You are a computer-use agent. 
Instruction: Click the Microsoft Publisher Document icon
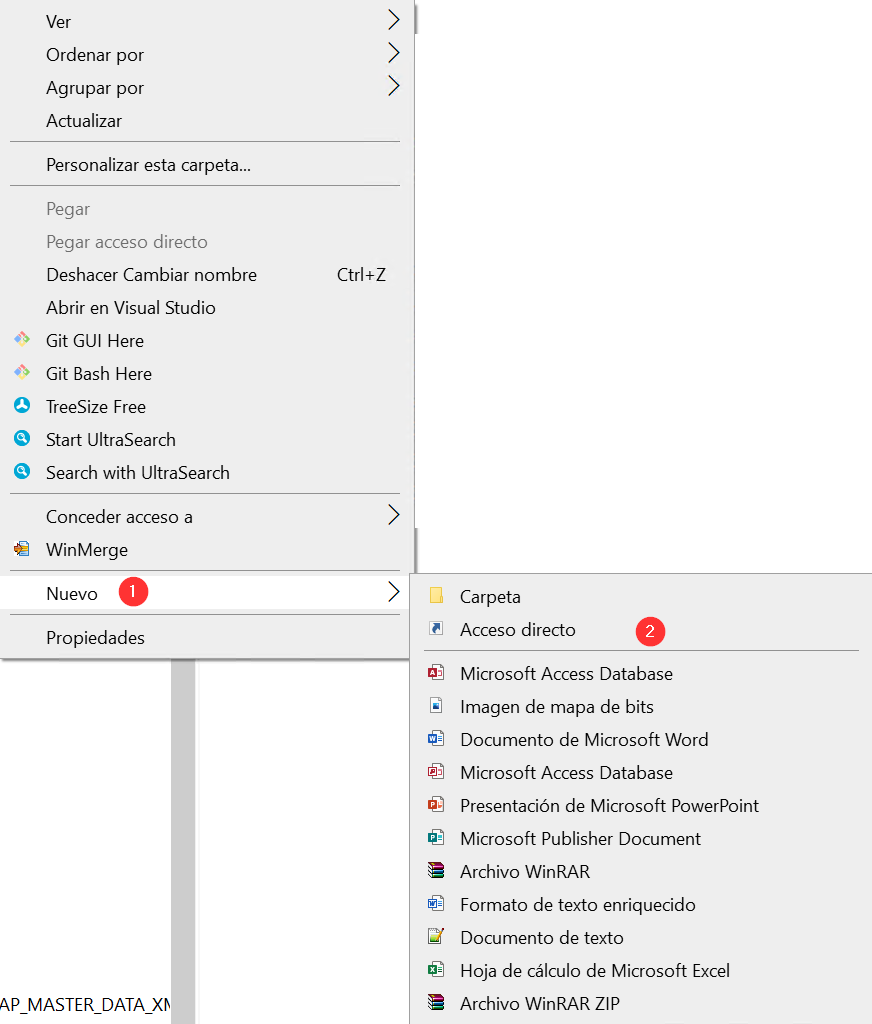point(436,837)
